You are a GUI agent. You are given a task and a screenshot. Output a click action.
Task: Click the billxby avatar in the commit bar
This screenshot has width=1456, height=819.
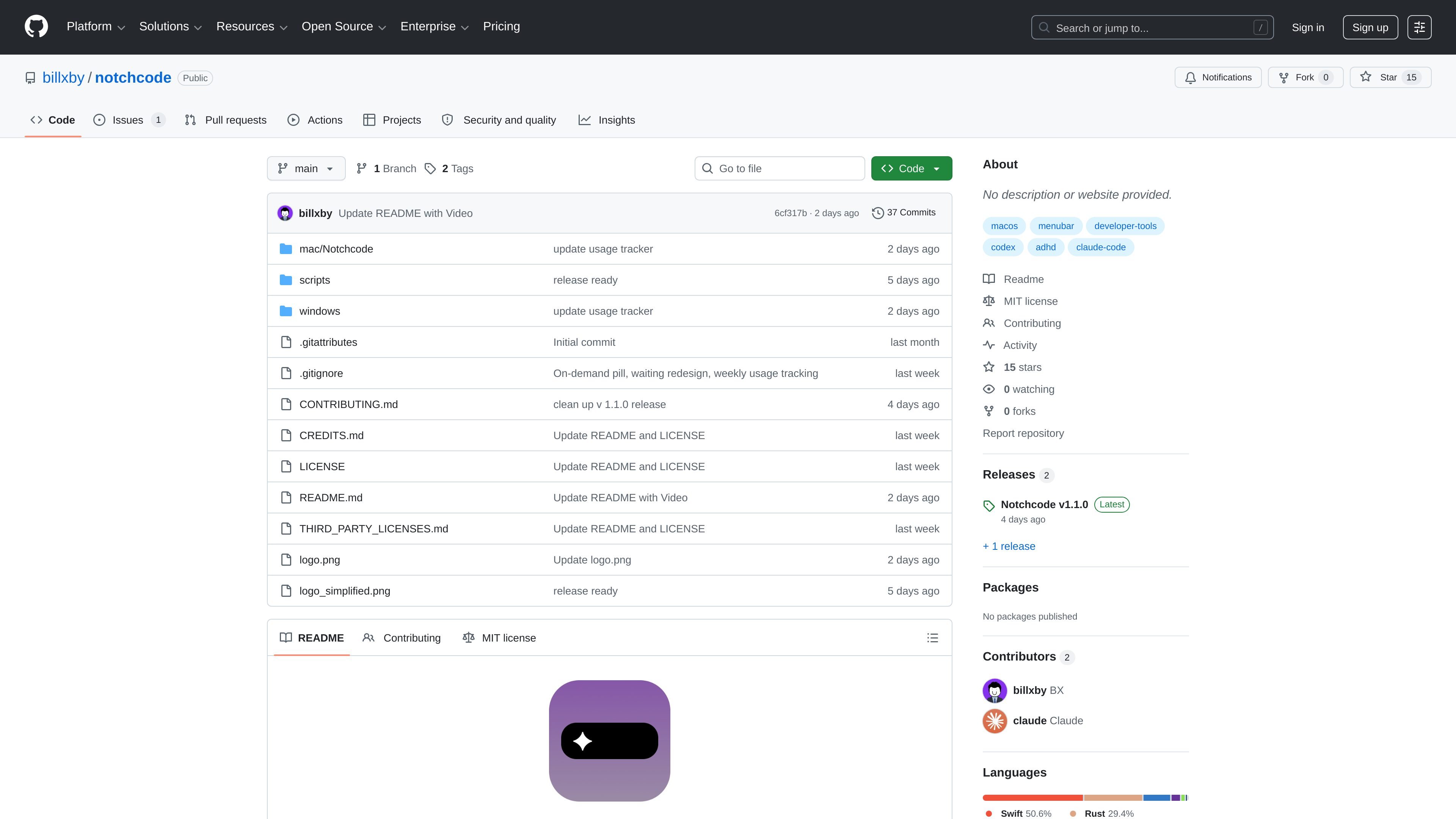coord(285,213)
